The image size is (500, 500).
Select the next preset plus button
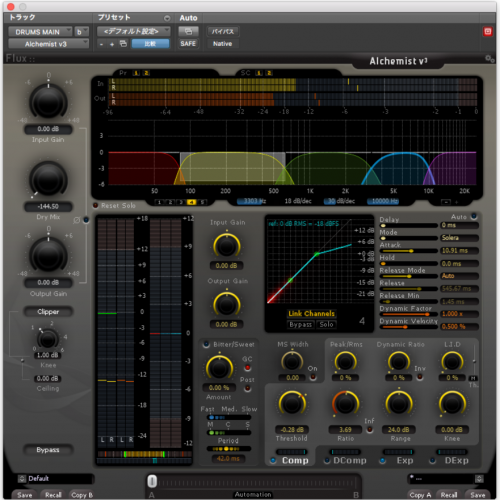(x=112, y=44)
